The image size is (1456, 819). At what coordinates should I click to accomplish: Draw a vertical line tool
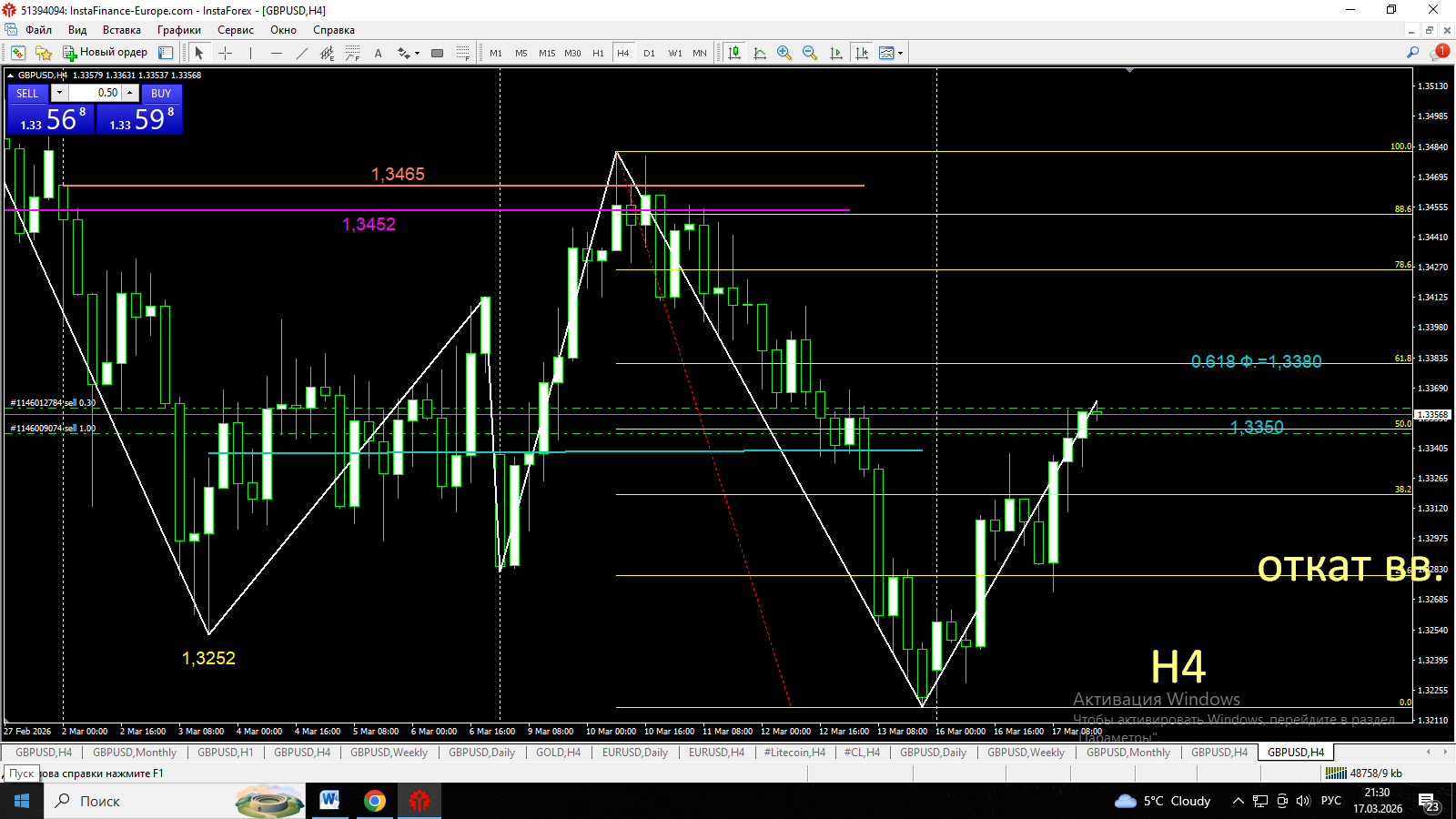(251, 53)
